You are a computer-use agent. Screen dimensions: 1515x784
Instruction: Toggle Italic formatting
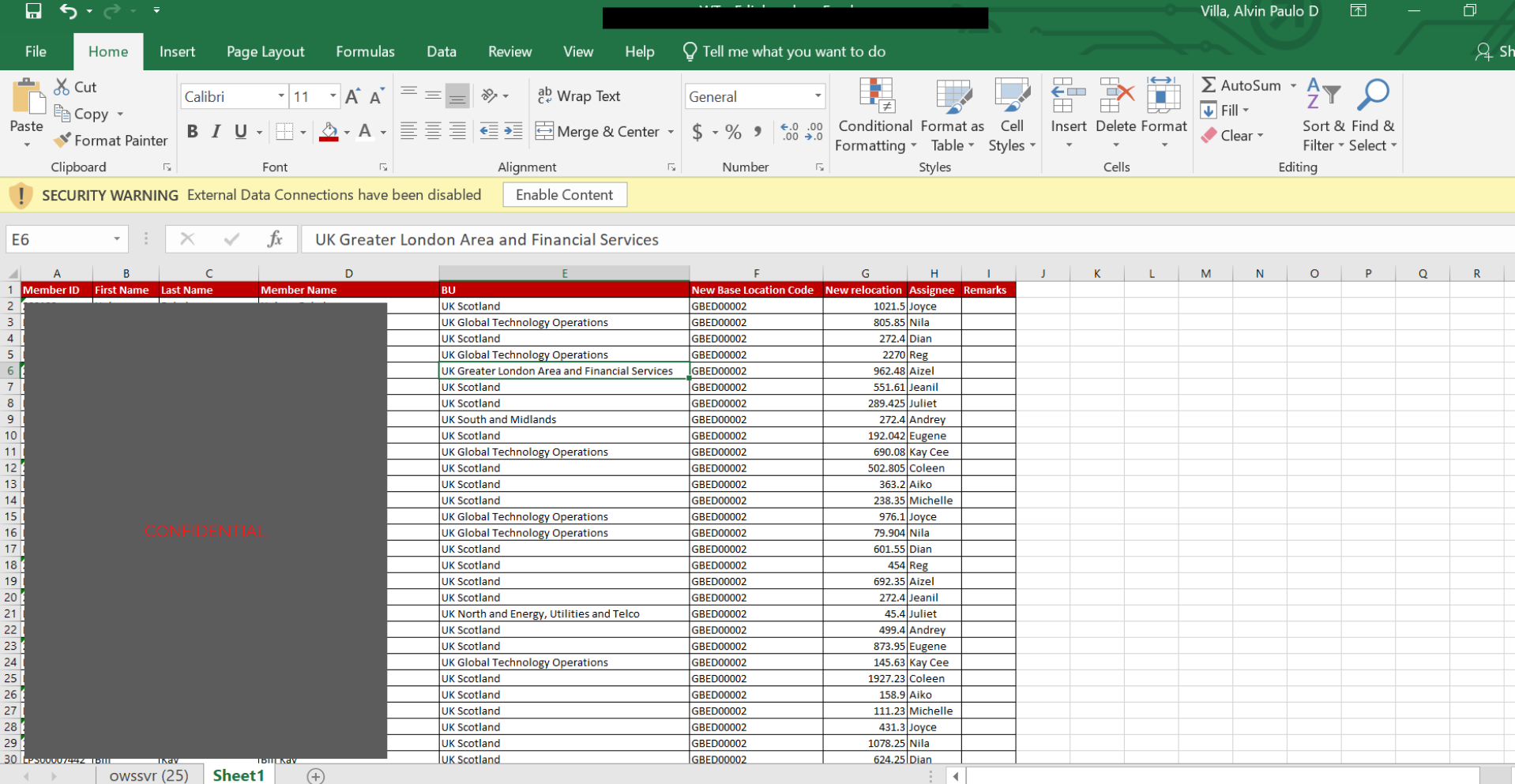216,132
